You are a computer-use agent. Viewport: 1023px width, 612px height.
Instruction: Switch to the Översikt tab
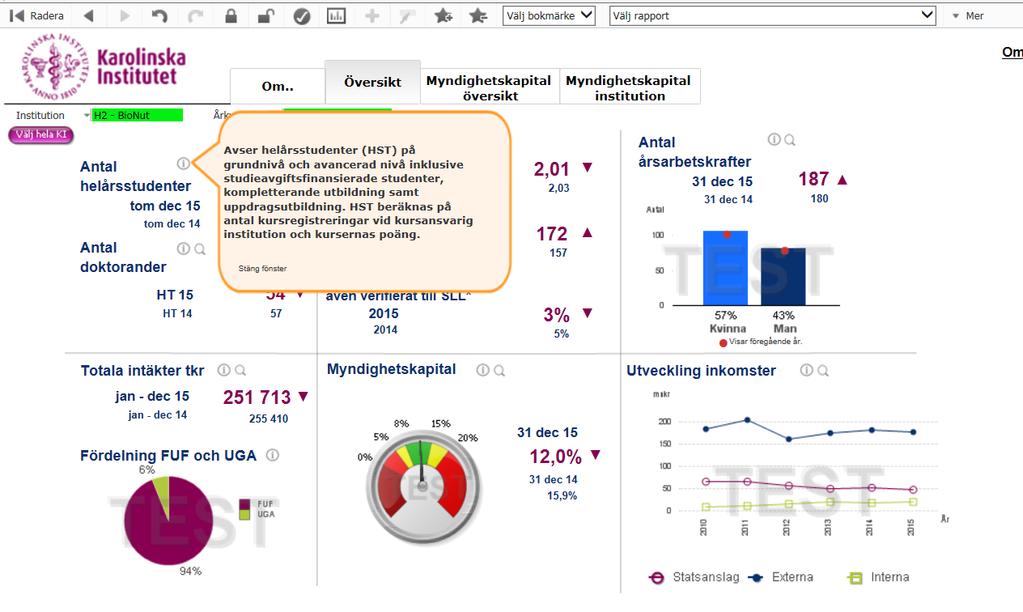(x=373, y=82)
